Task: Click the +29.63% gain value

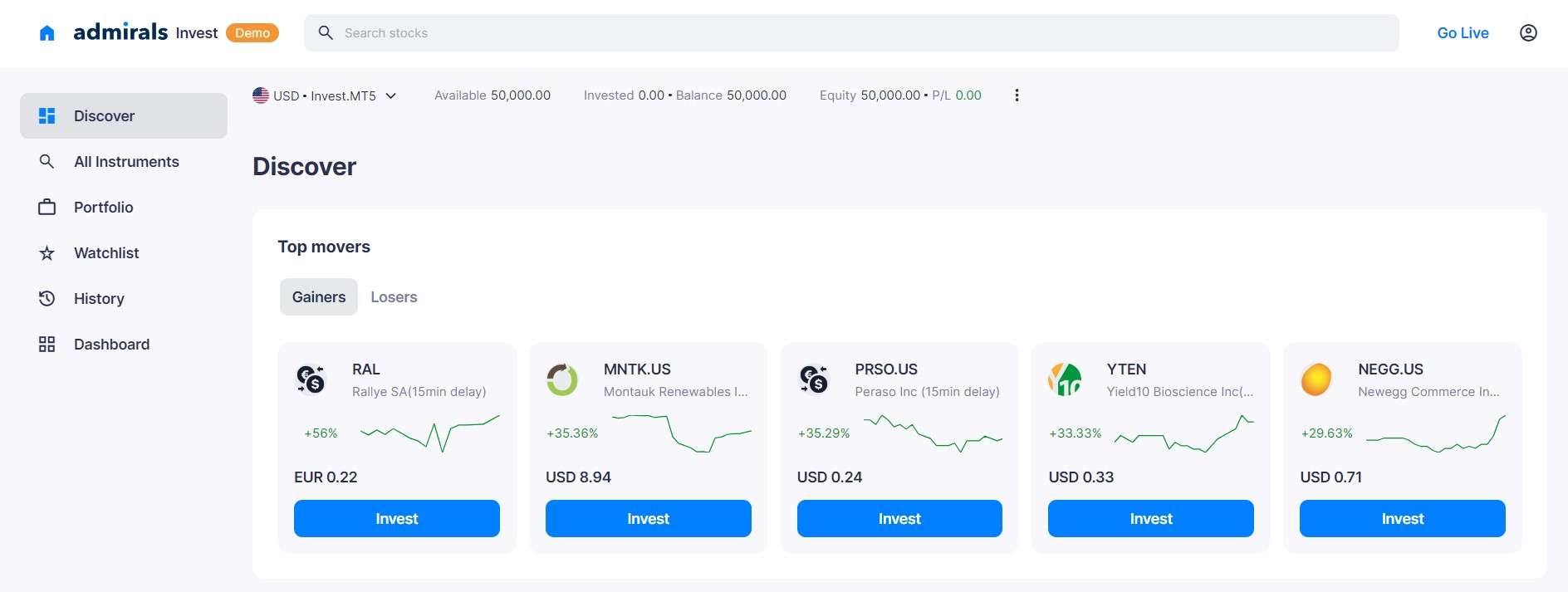Action: click(1327, 433)
